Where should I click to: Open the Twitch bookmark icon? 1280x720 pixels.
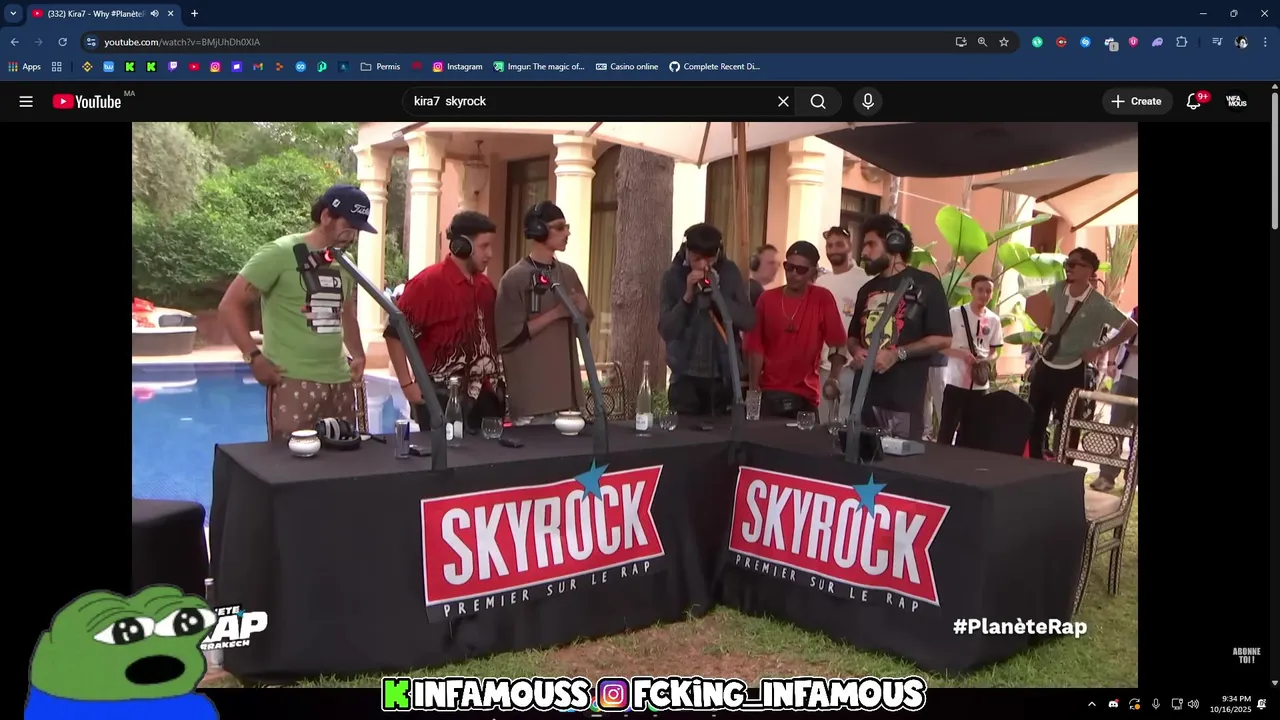[173, 67]
